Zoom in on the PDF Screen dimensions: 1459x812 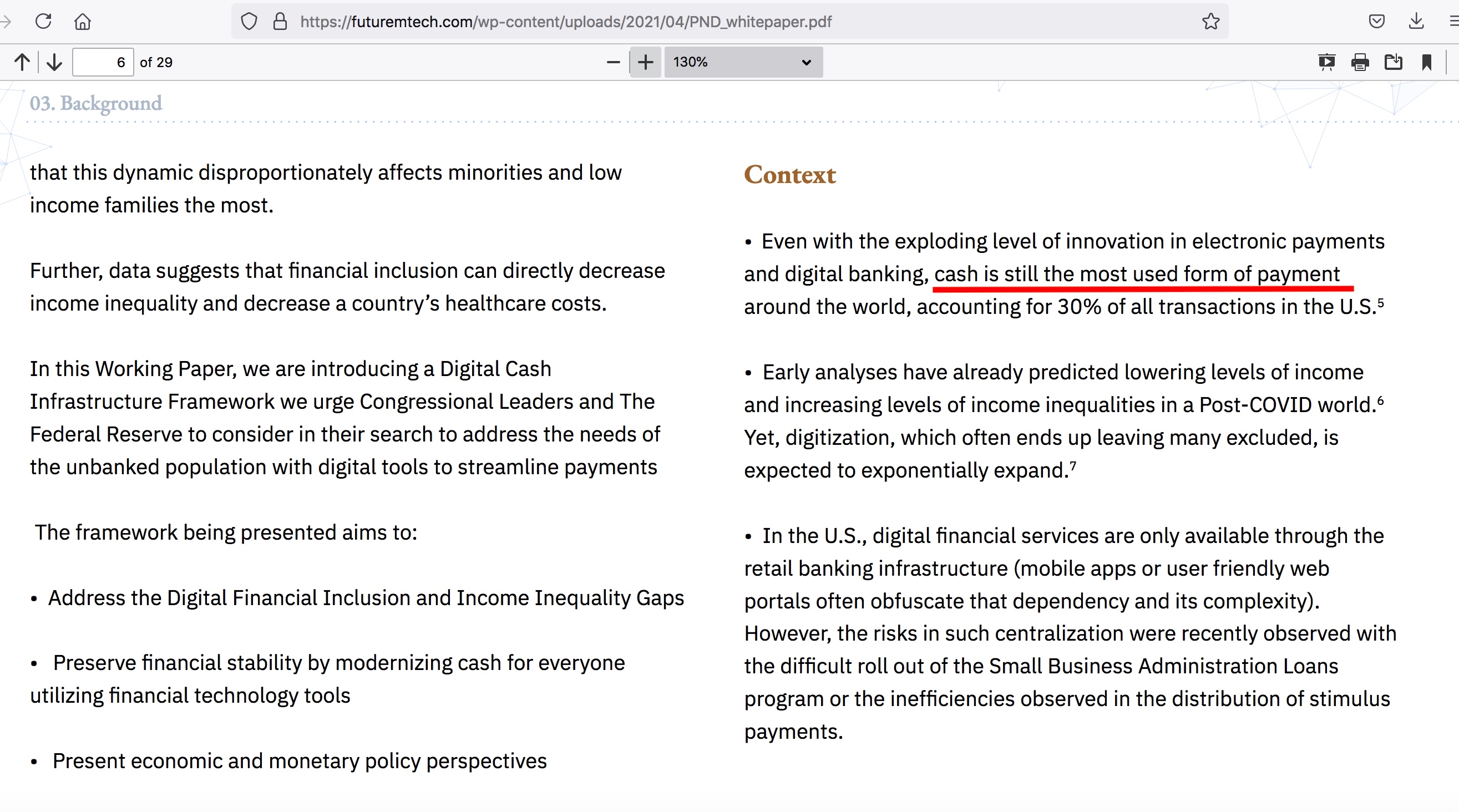[646, 62]
